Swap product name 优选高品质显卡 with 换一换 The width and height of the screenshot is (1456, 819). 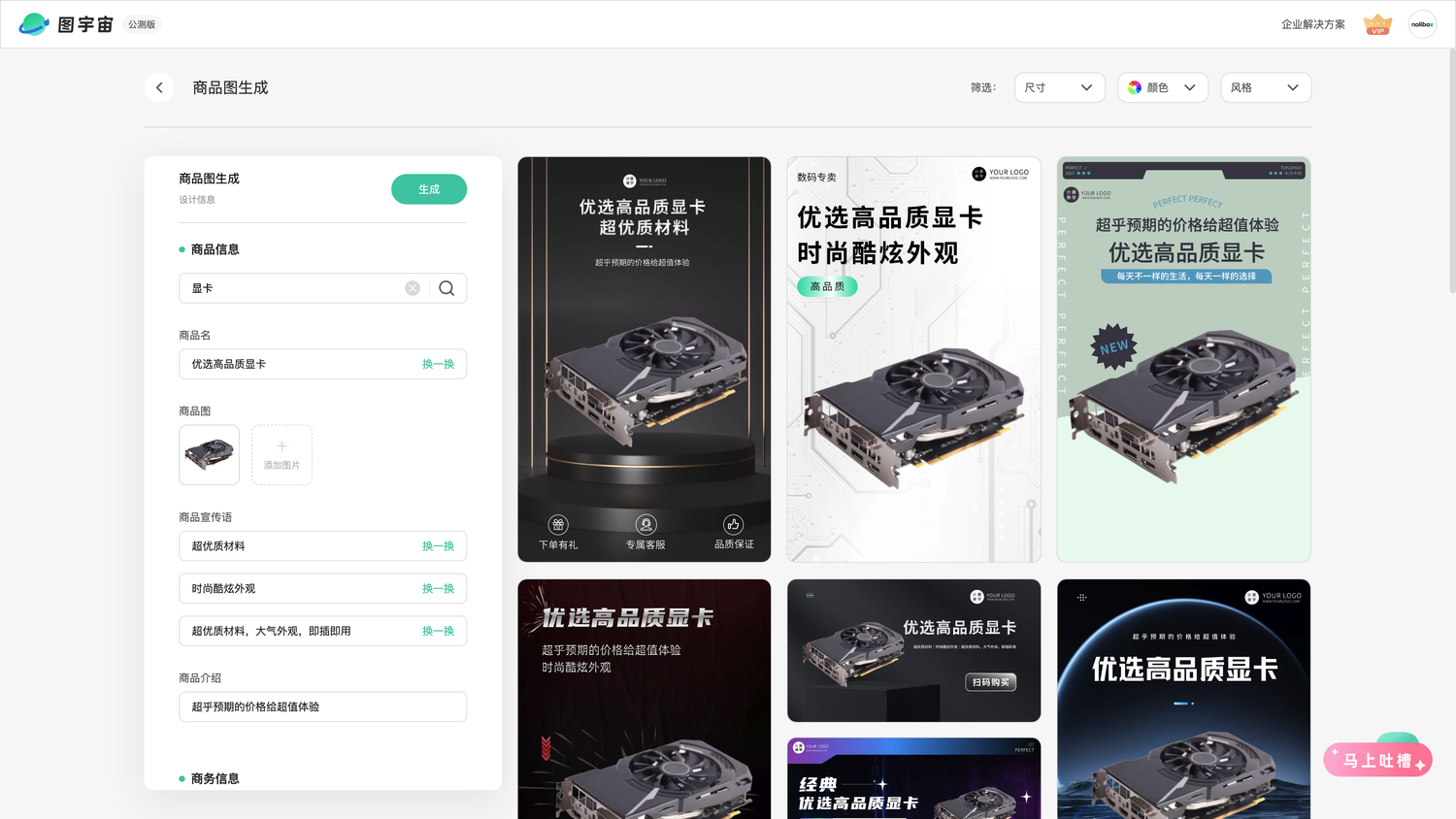pos(438,364)
